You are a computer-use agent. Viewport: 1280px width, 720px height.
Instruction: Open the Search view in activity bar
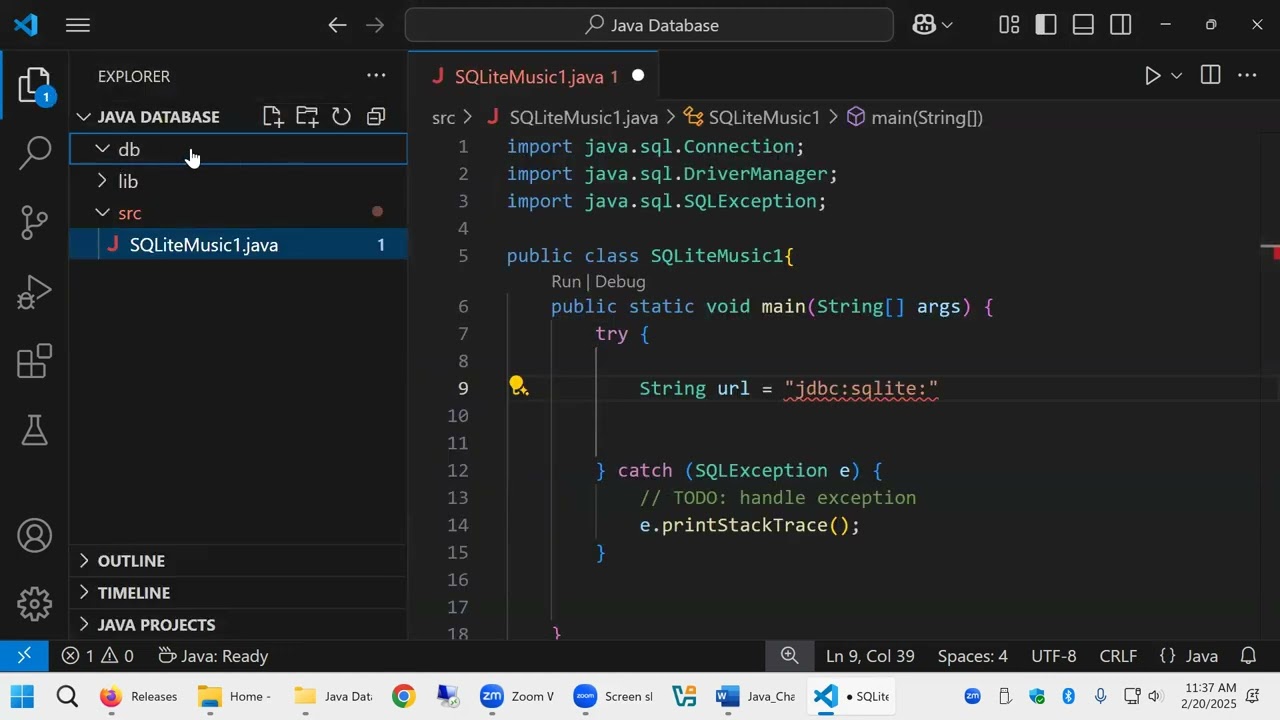click(x=34, y=153)
